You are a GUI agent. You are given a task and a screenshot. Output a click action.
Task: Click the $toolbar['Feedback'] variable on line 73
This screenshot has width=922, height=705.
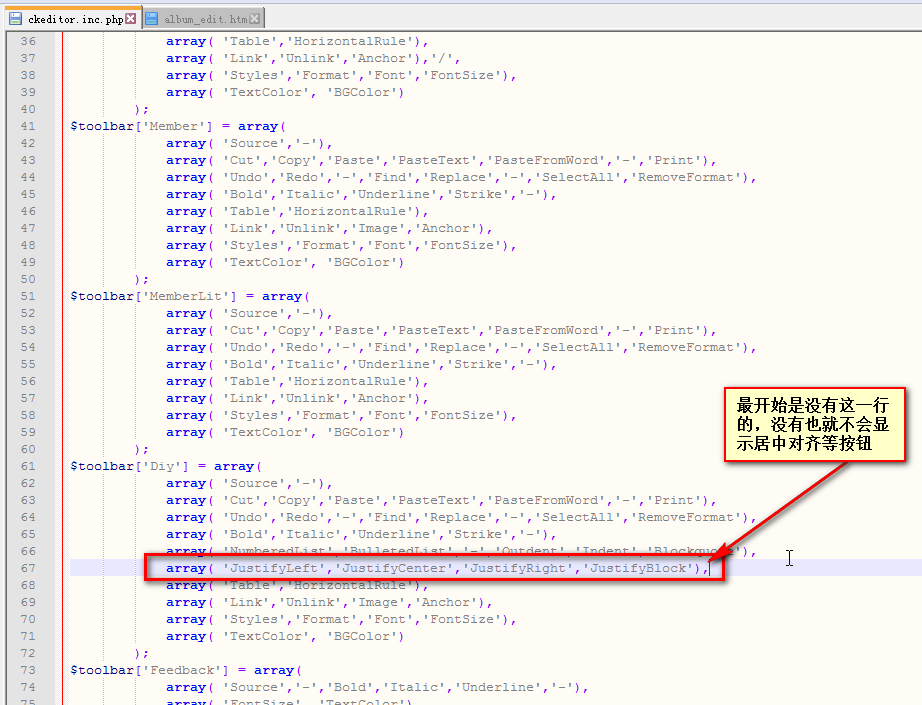point(149,670)
